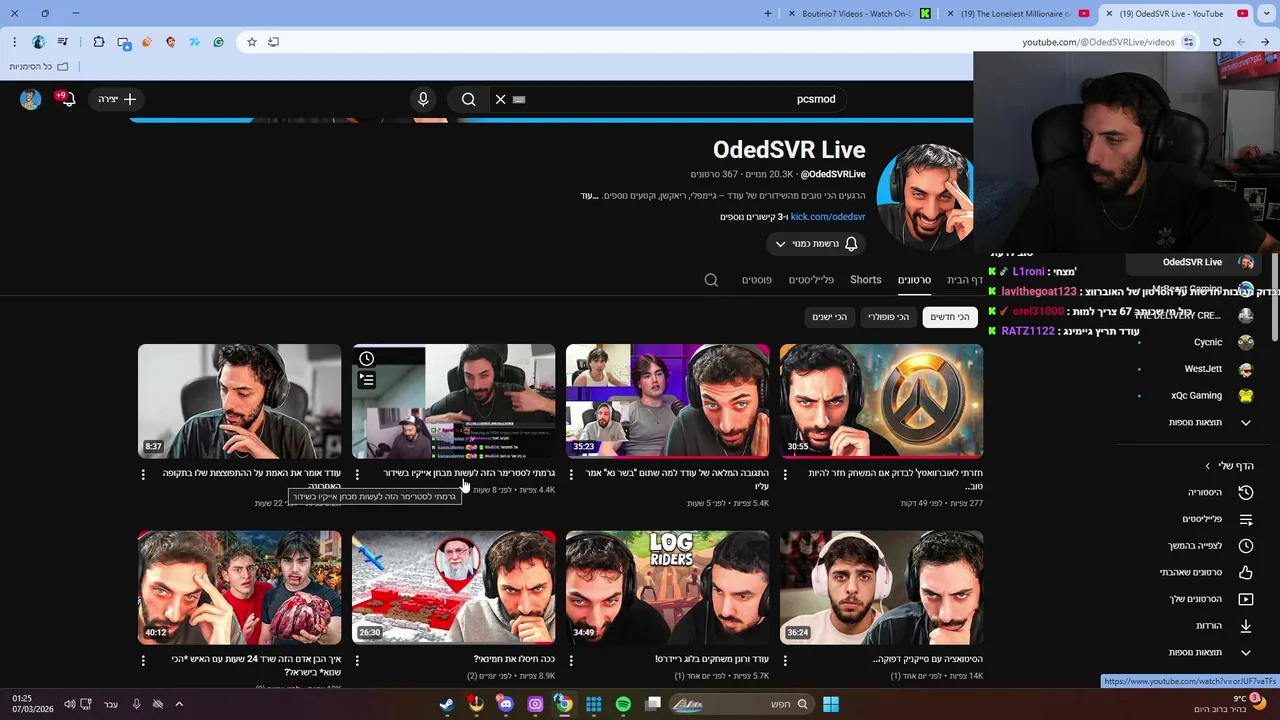Viewport: 1280px width, 720px height.
Task: Clear the pcsmod search query
Action: pyautogui.click(x=500, y=99)
